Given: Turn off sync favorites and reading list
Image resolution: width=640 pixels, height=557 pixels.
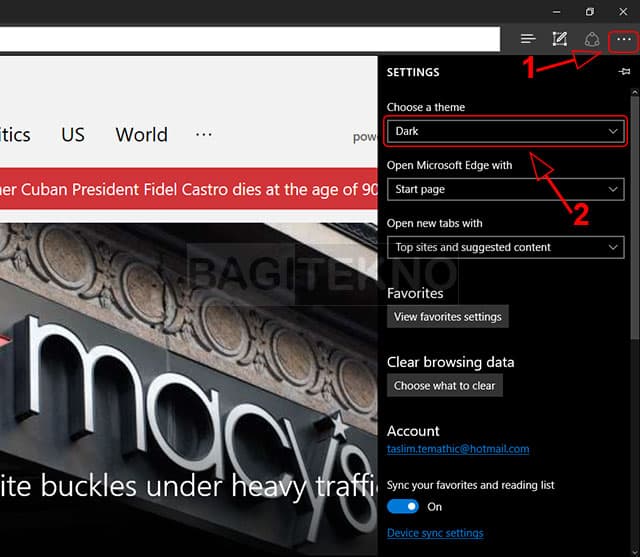Looking at the screenshot, I should tap(403, 507).
